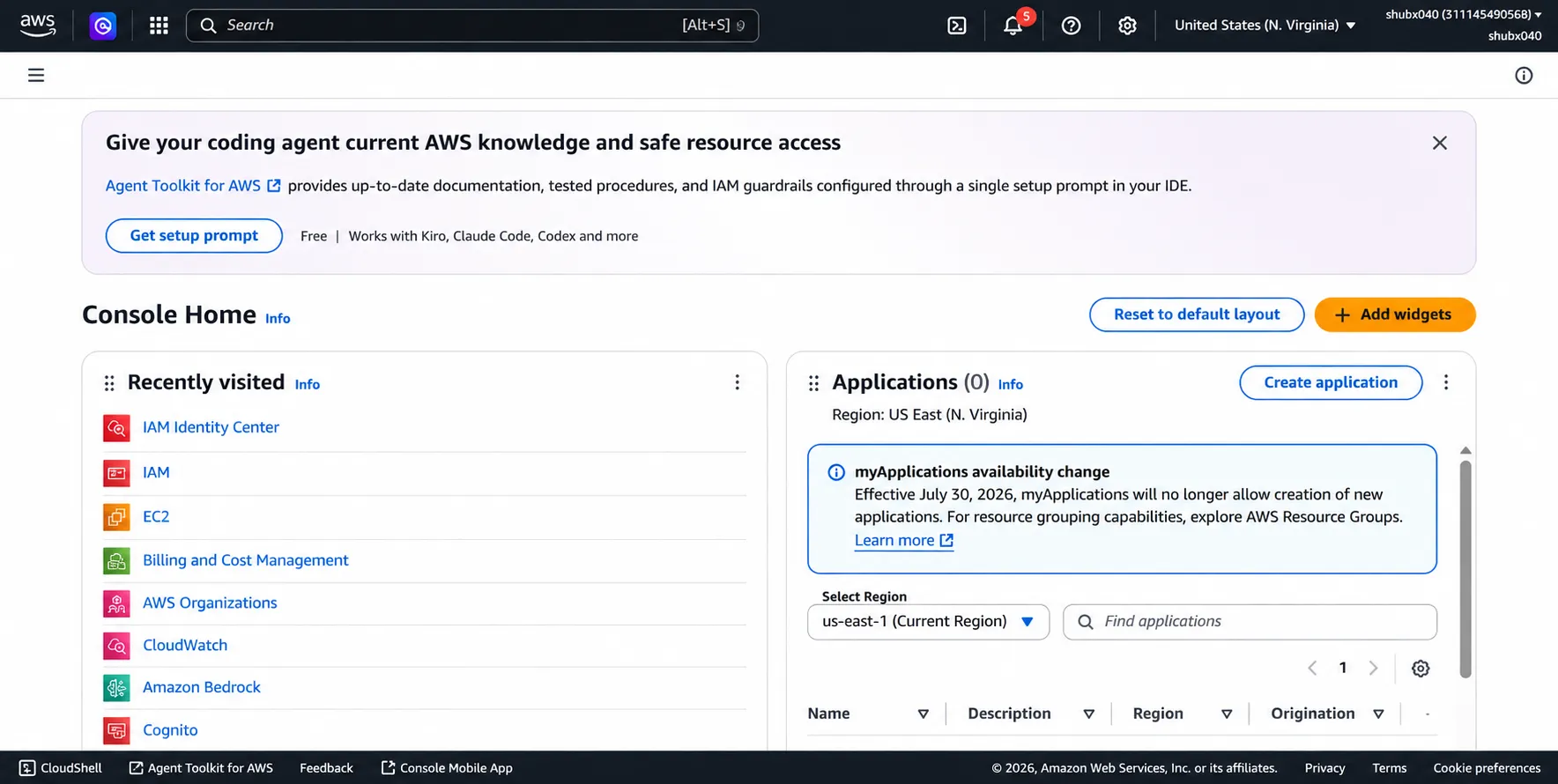Viewport: 1558px width, 784px height.
Task: Click the IAM service icon
Action: click(116, 473)
